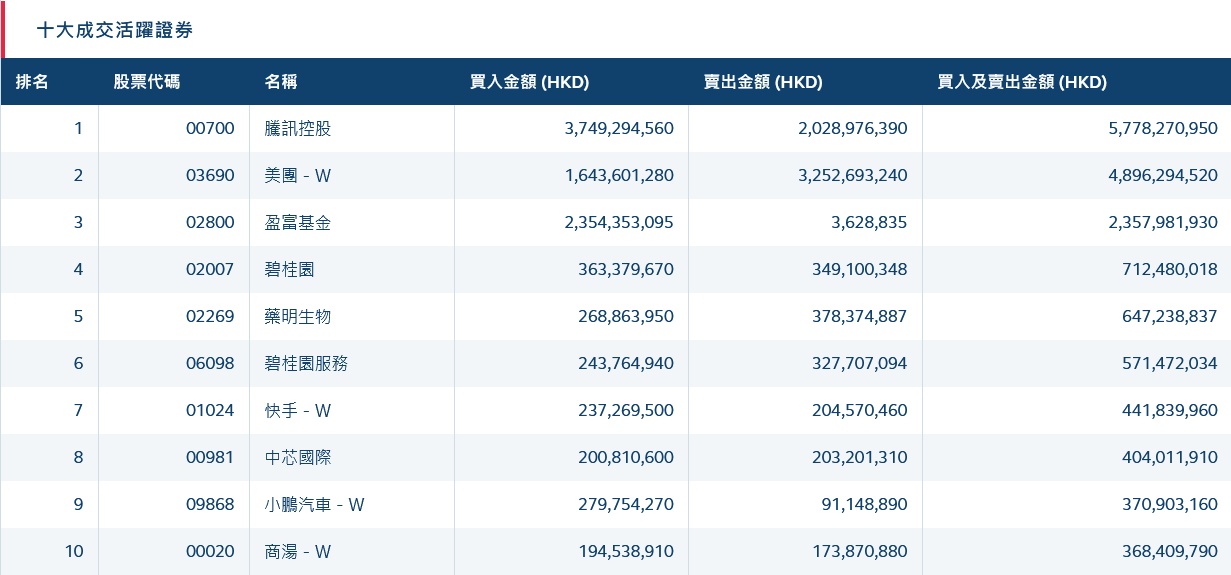Select buy amount 194,538,910
This screenshot has height=575, width=1231.
point(626,551)
